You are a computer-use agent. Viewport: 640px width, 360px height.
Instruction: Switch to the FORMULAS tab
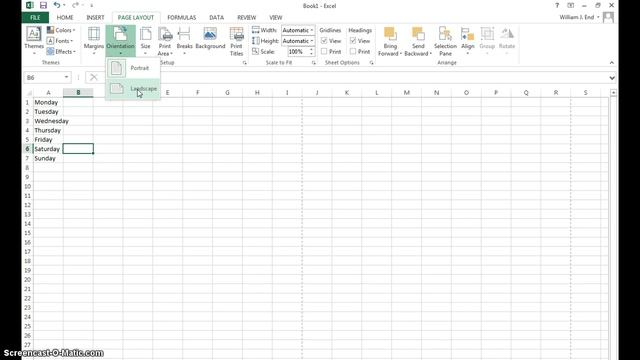click(182, 18)
